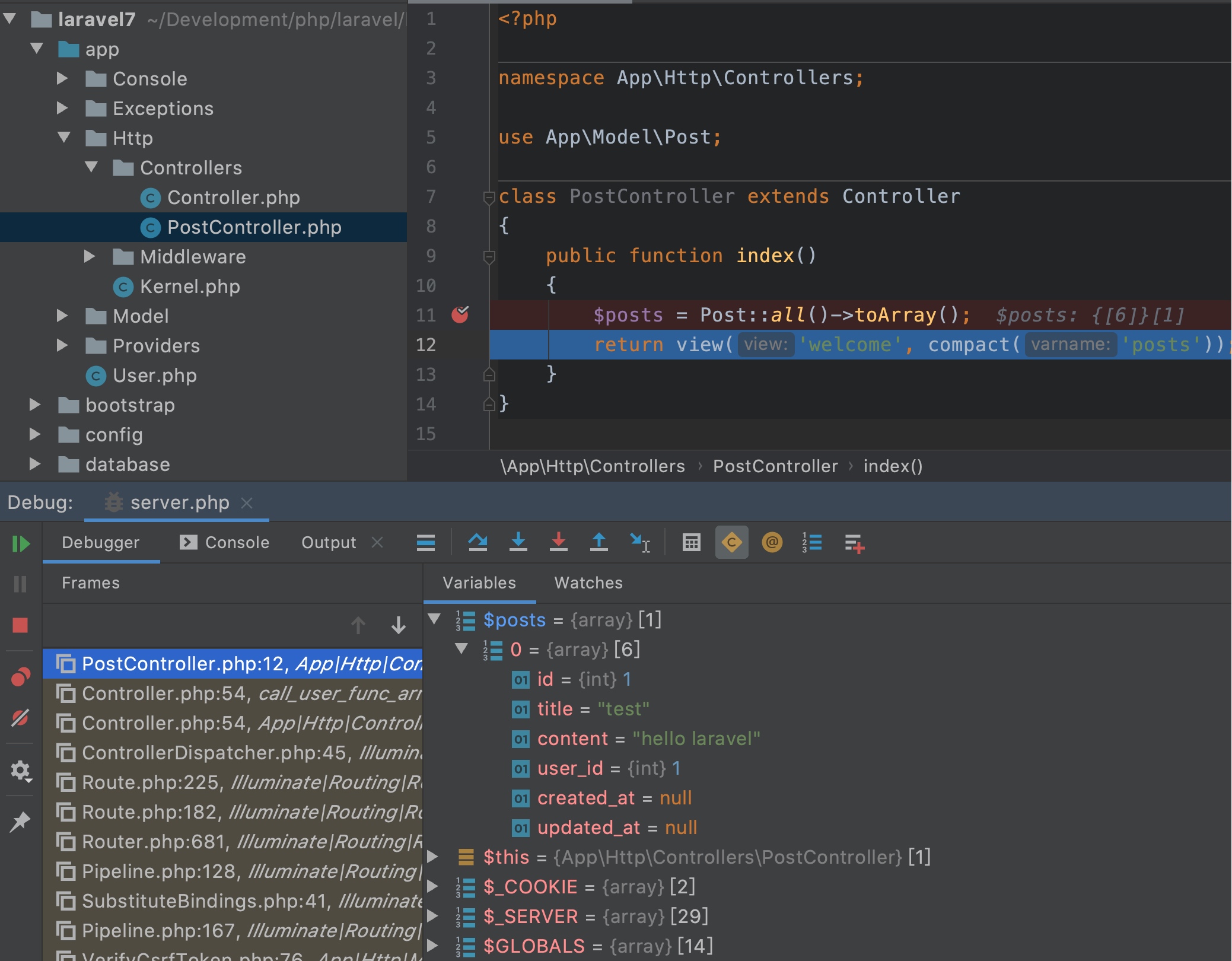This screenshot has width=1232, height=961.
Task: Stop the debug session
Action: 20,625
